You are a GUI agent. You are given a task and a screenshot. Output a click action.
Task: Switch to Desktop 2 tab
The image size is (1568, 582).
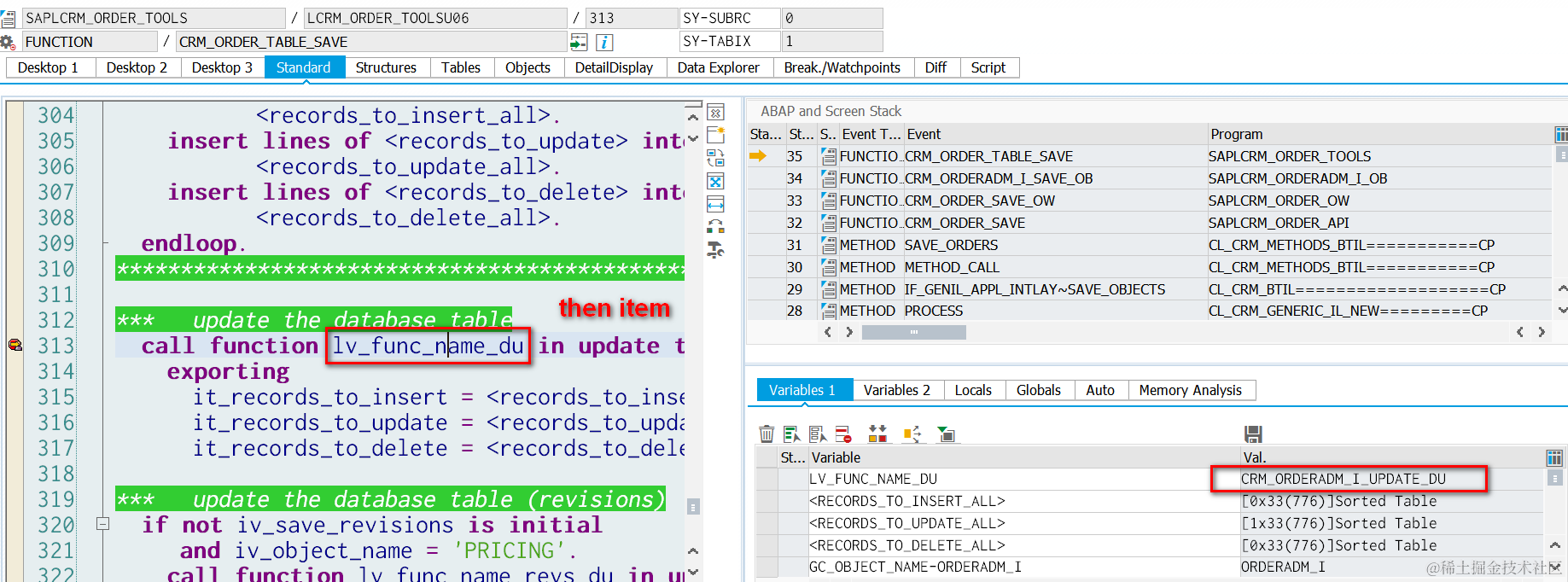pyautogui.click(x=137, y=67)
